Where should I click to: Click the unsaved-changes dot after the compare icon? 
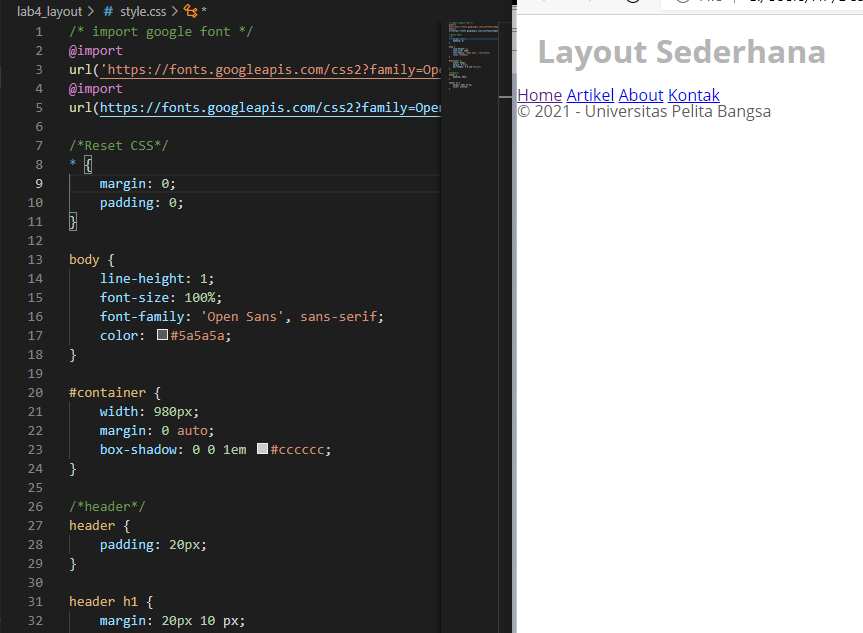pyautogui.click(x=204, y=10)
